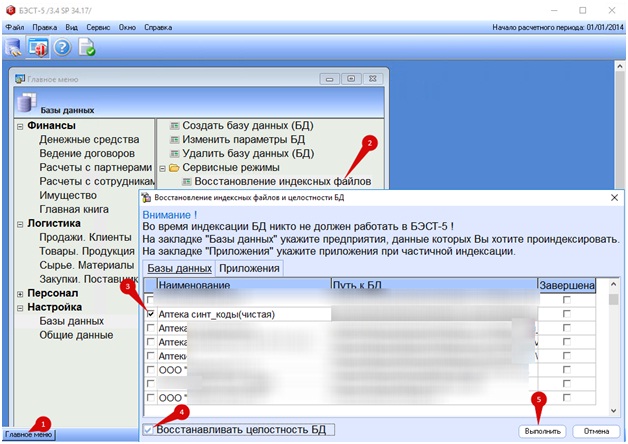Click the database list scroll-down arrow
This screenshot has width=628, height=444.
click(x=613, y=410)
